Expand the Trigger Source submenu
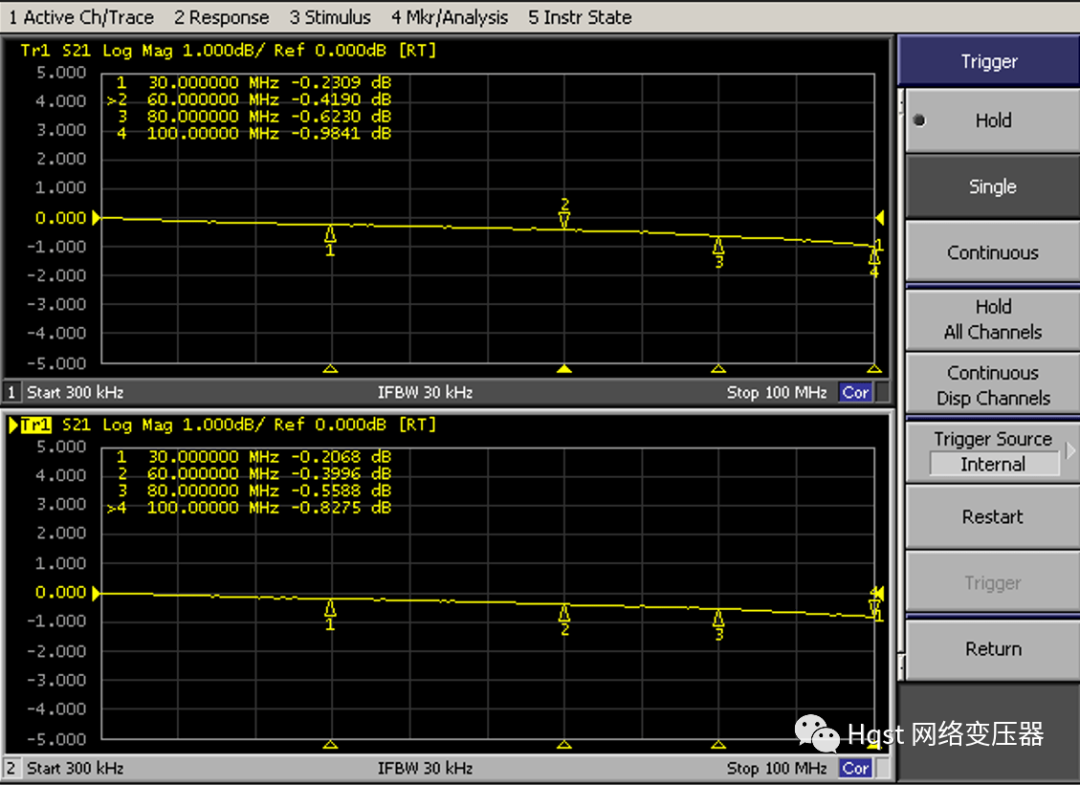This screenshot has width=1080, height=785. (x=992, y=451)
